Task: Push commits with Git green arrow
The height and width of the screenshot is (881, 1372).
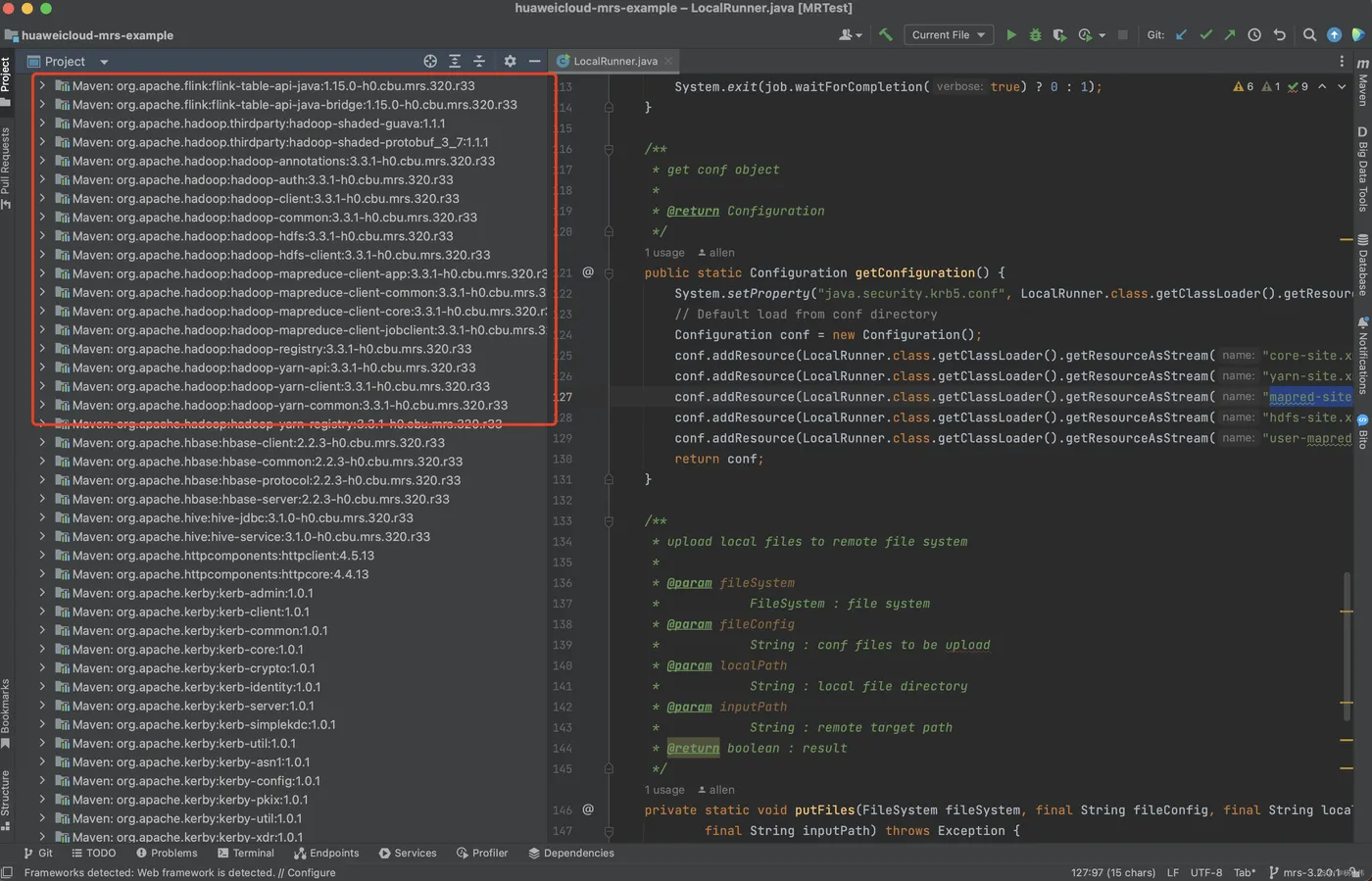Action: tap(1229, 34)
